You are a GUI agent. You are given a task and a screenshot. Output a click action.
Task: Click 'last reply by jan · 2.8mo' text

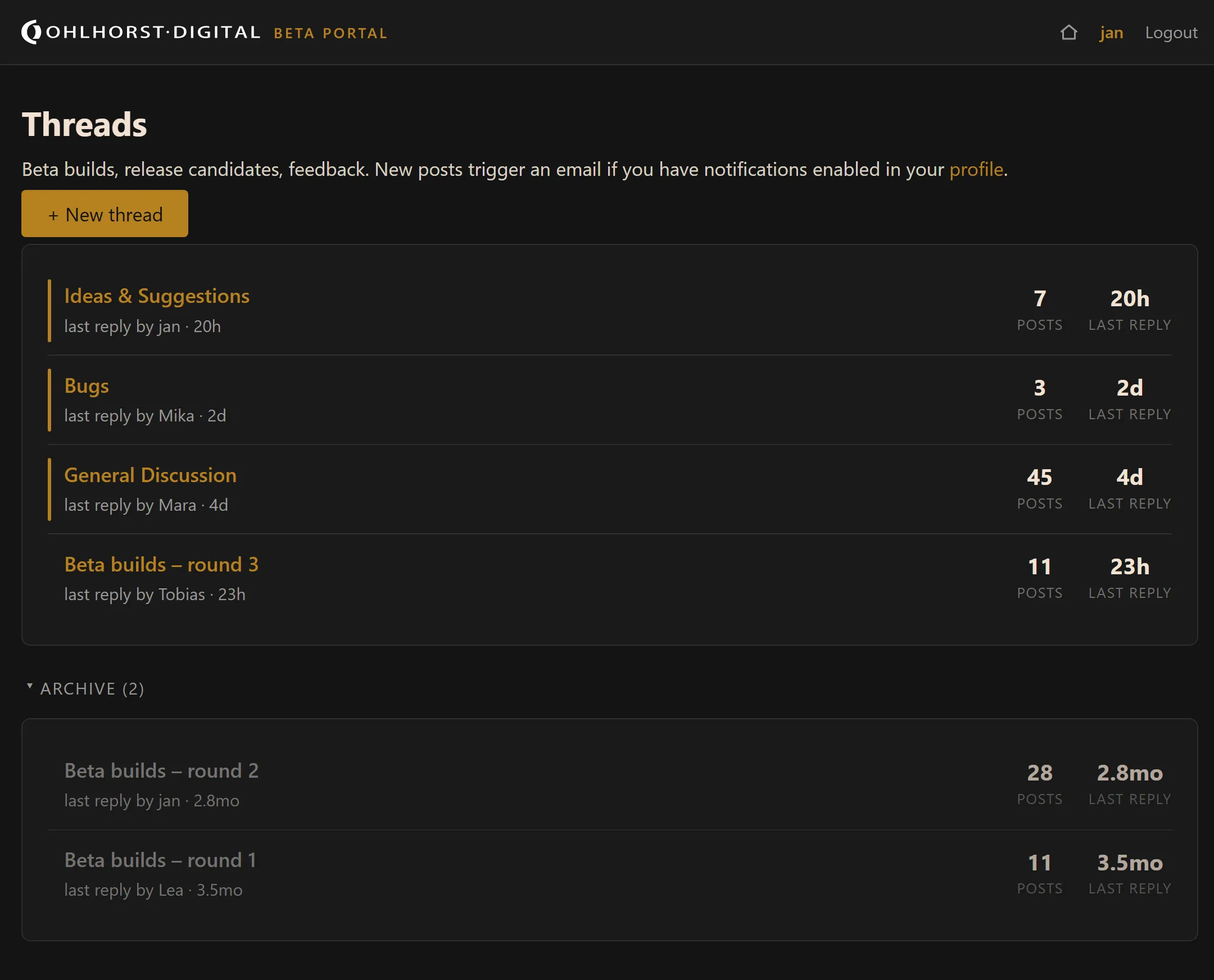152,801
